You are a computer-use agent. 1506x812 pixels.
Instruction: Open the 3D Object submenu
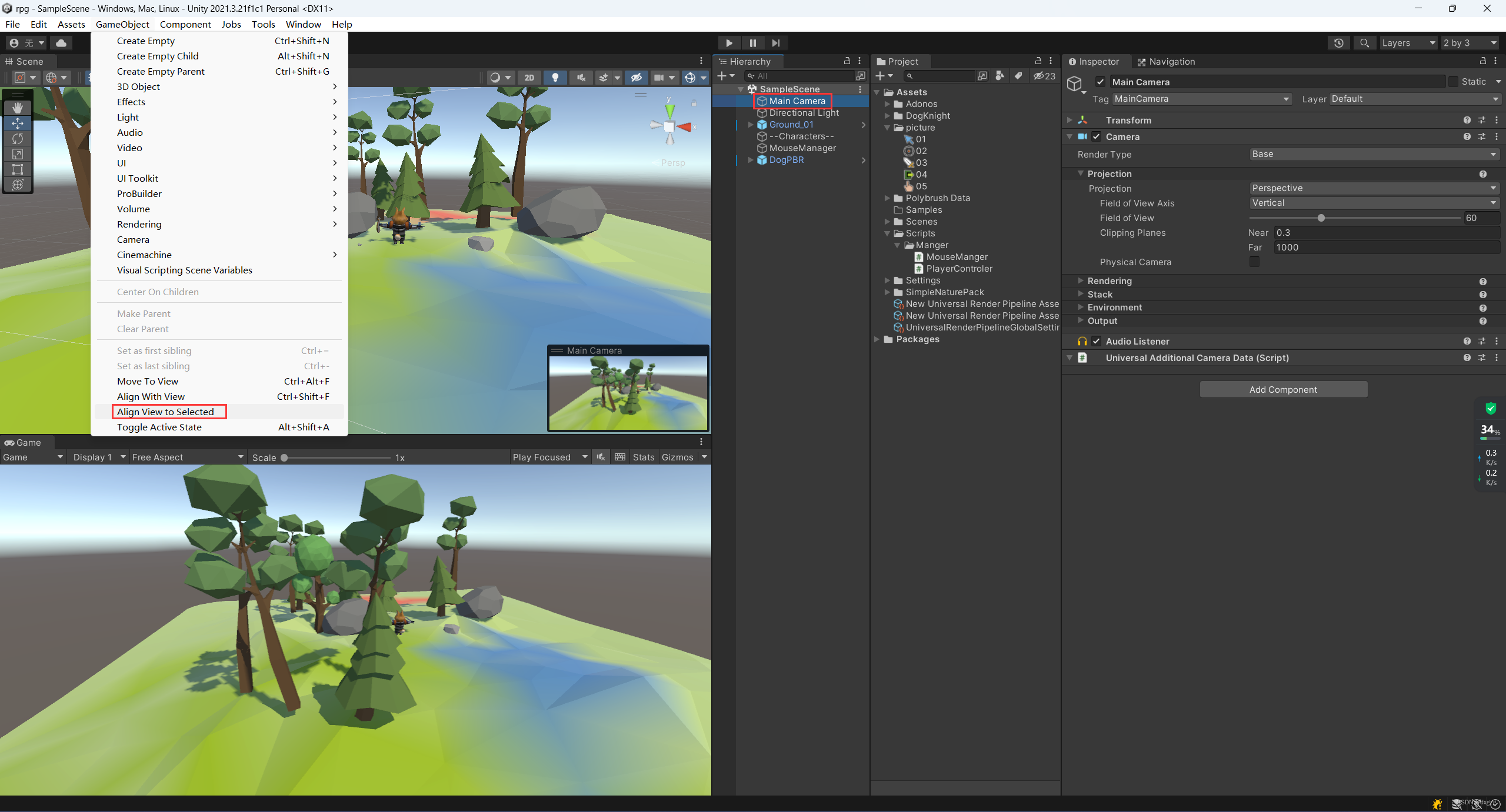pyautogui.click(x=219, y=86)
